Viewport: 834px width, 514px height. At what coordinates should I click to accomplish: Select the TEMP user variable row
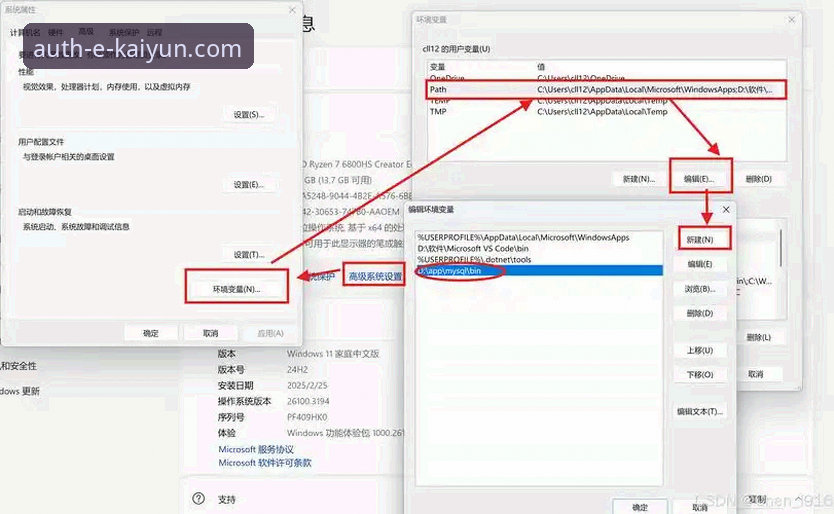[x=607, y=101]
